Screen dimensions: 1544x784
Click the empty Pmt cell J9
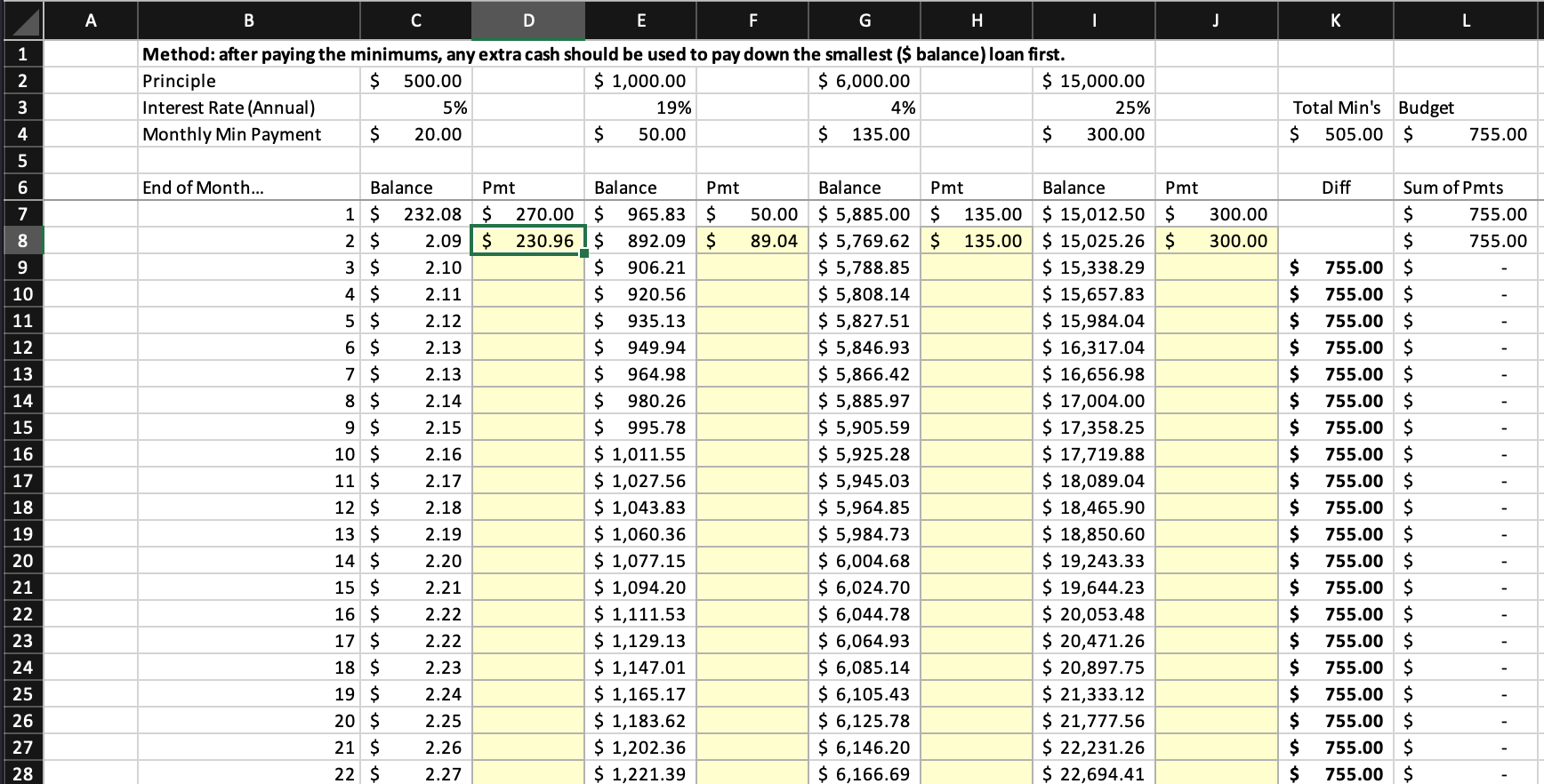(1217, 268)
